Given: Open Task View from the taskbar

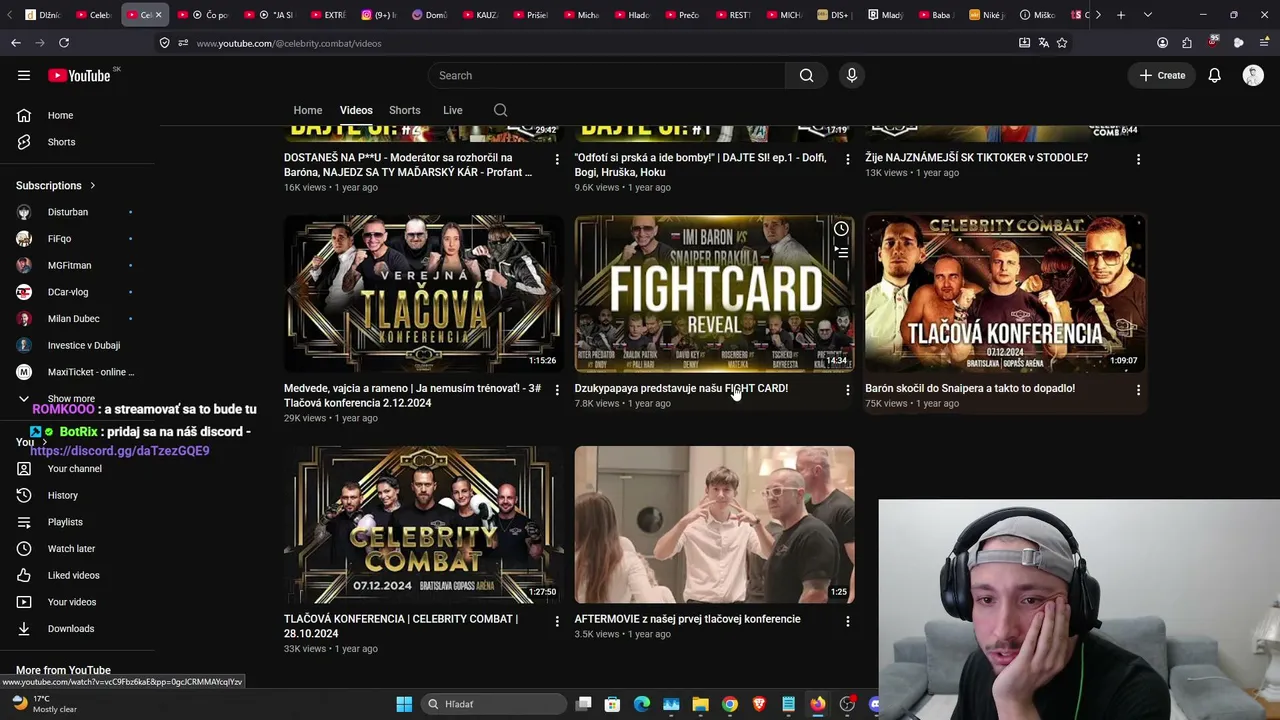Looking at the screenshot, I should pyautogui.click(x=584, y=704).
